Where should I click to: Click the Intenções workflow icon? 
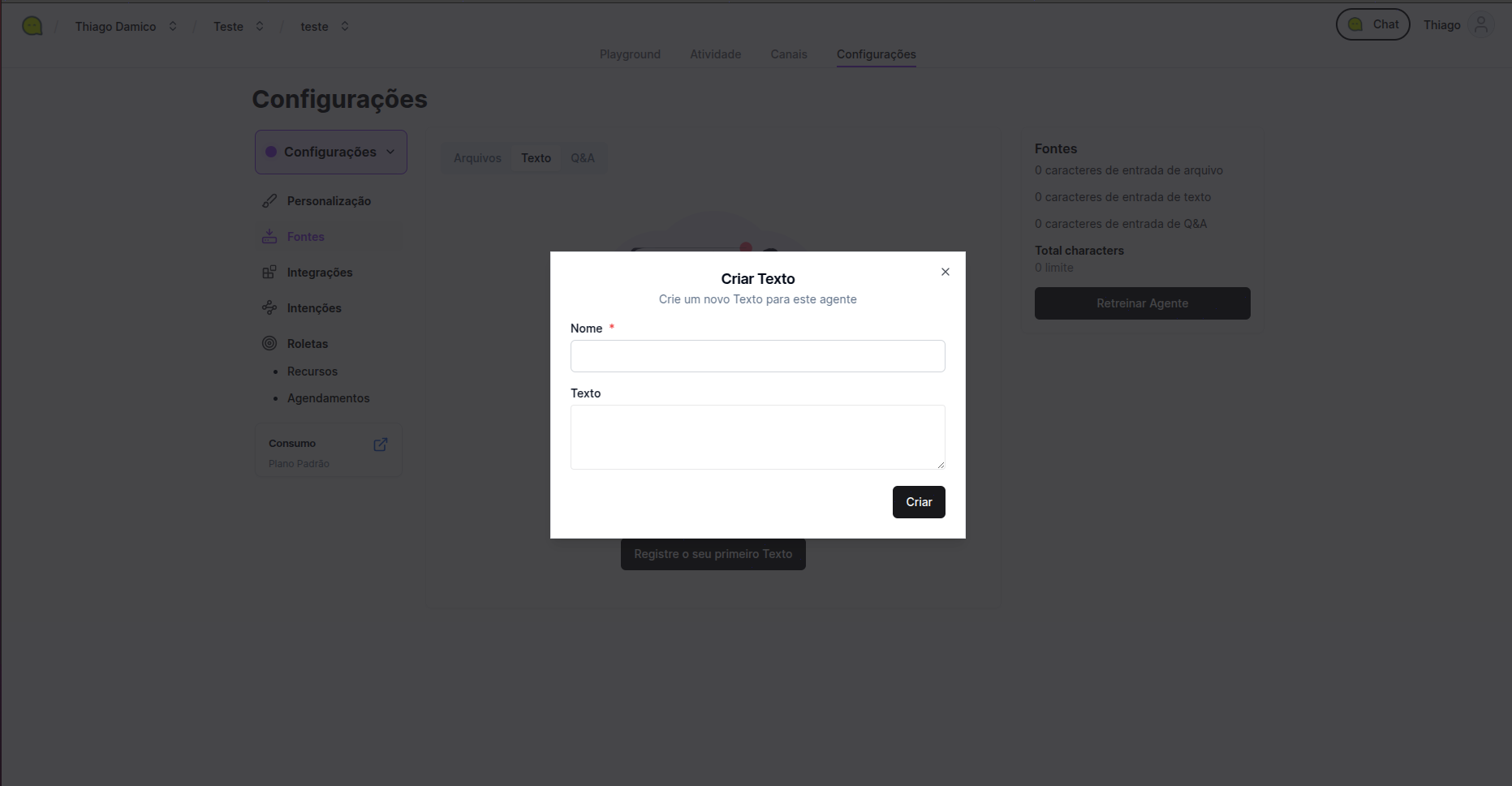coord(269,308)
